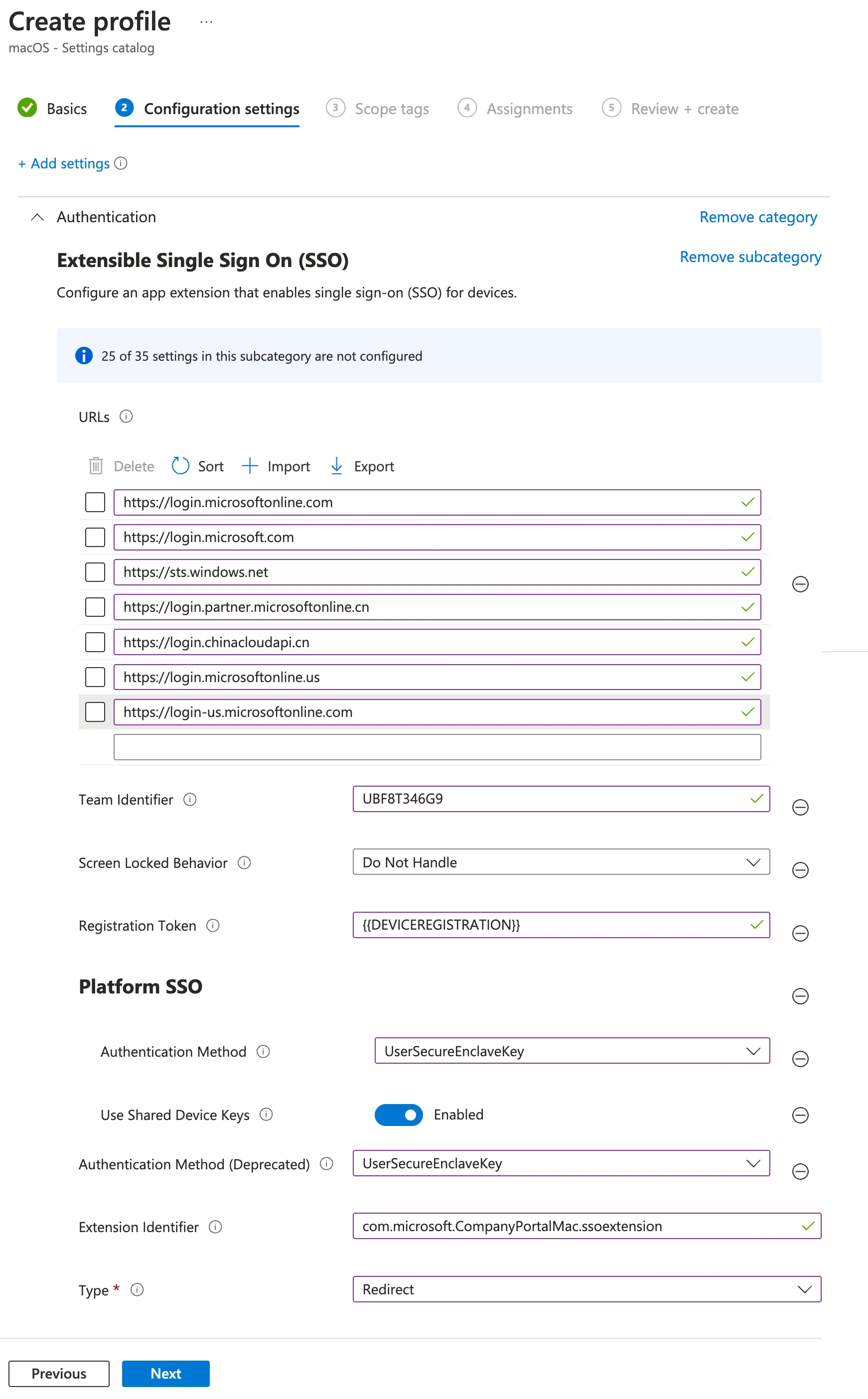Click the Type info icon
This screenshot has width=868, height=1399.
[137, 1290]
